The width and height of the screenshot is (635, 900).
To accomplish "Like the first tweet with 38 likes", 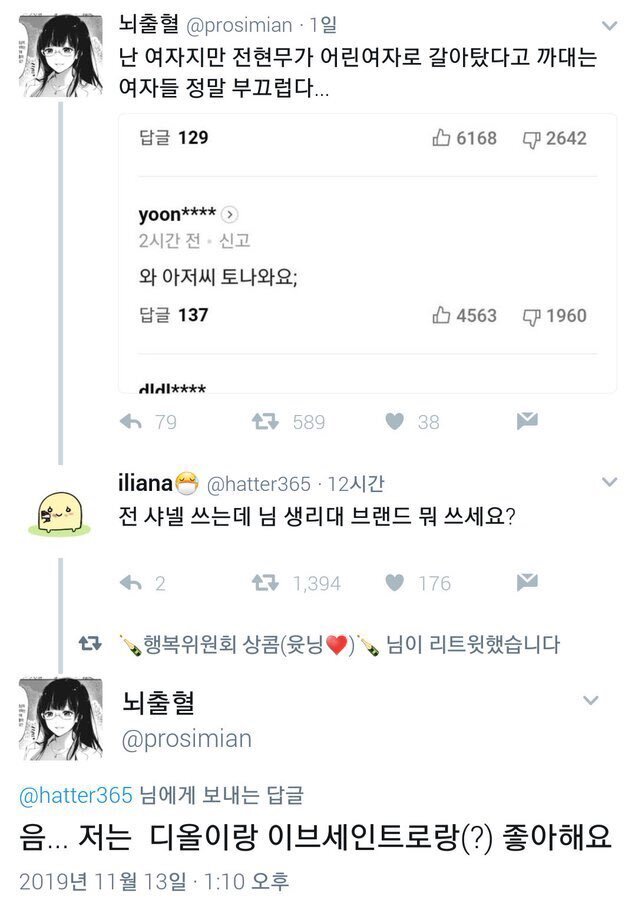I will [395, 422].
